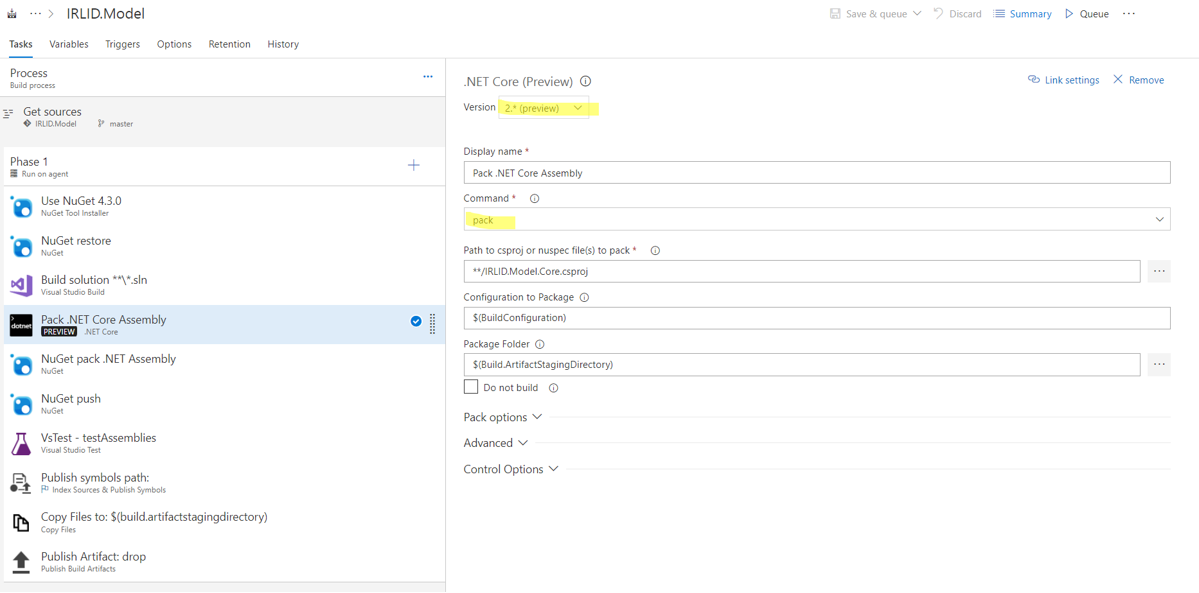The width and height of the screenshot is (1199, 593).
Task: Click the Copy Files task icon
Action: [21, 523]
